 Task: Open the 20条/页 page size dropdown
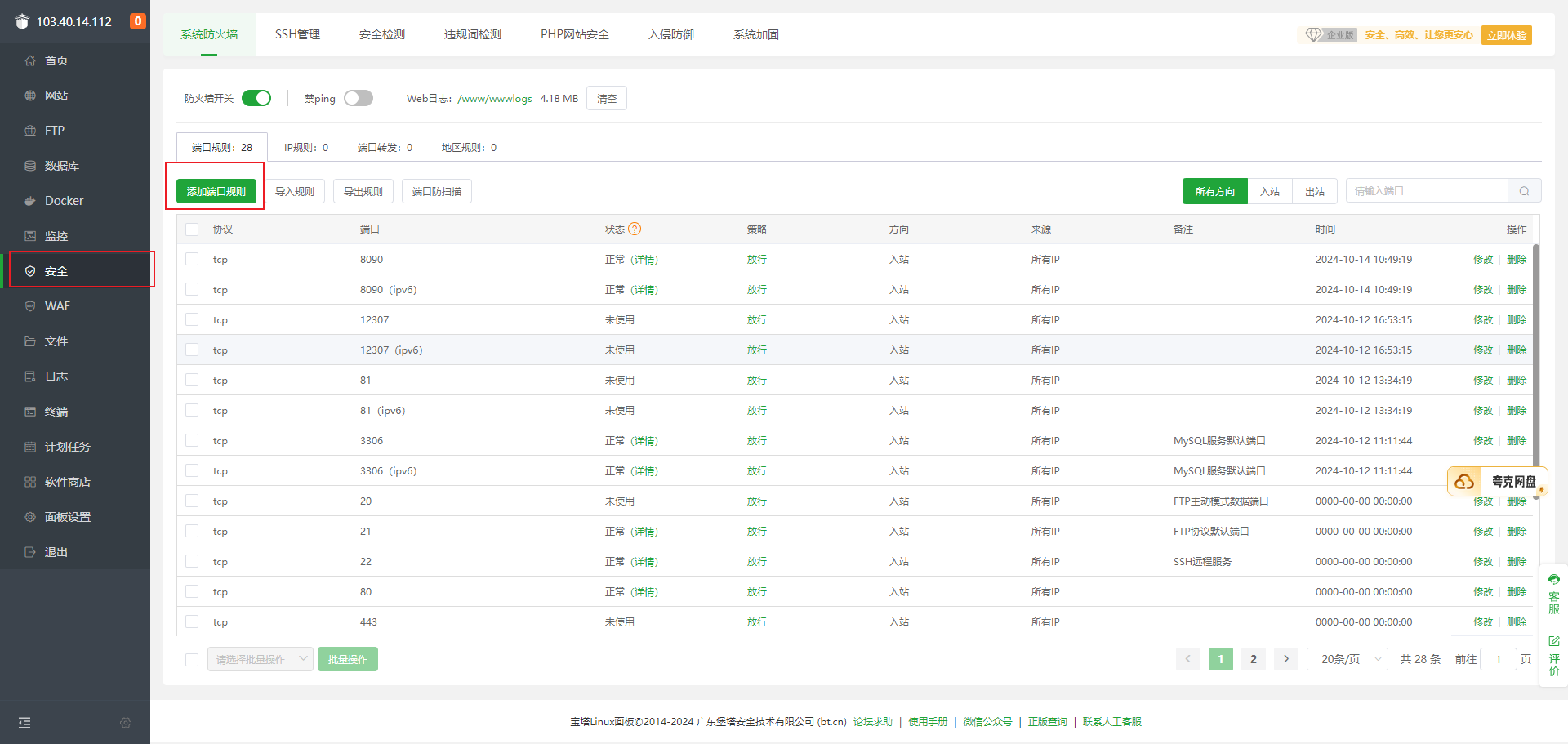(1347, 659)
